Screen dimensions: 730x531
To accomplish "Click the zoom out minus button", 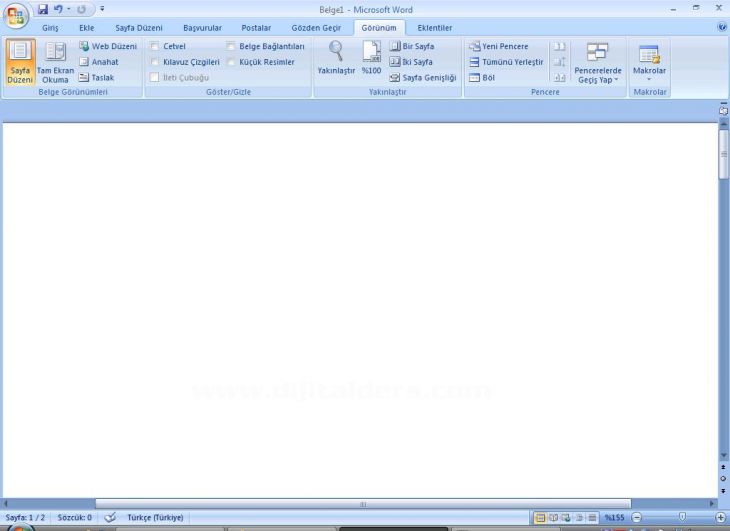I will (x=637, y=518).
